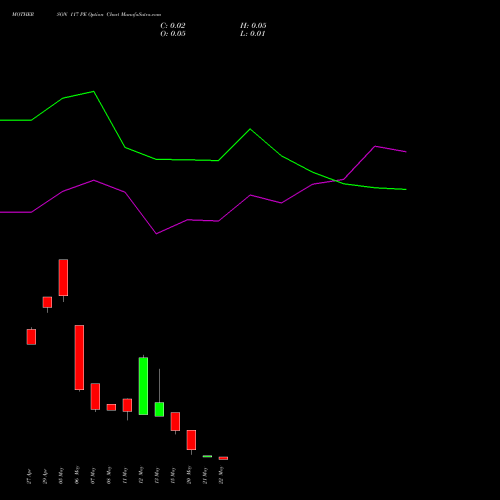The image size is (500, 500).
Task: Click where the green and purple lines cross
Action: pos(335,181)
